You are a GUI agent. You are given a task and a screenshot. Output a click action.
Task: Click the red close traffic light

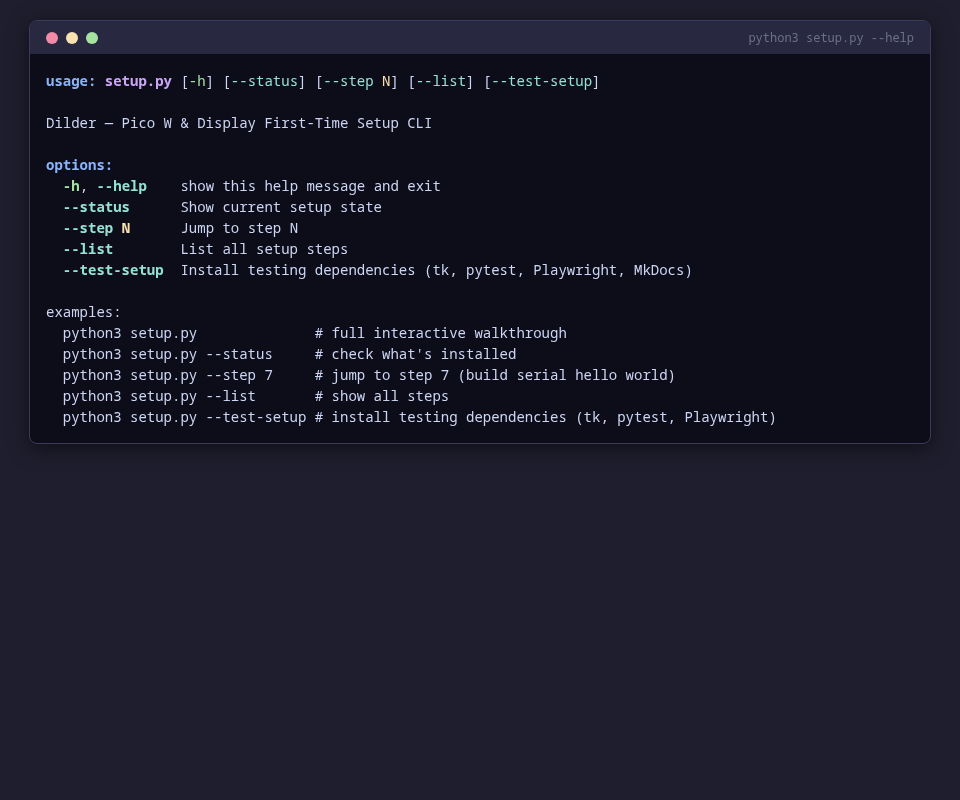(x=52, y=38)
